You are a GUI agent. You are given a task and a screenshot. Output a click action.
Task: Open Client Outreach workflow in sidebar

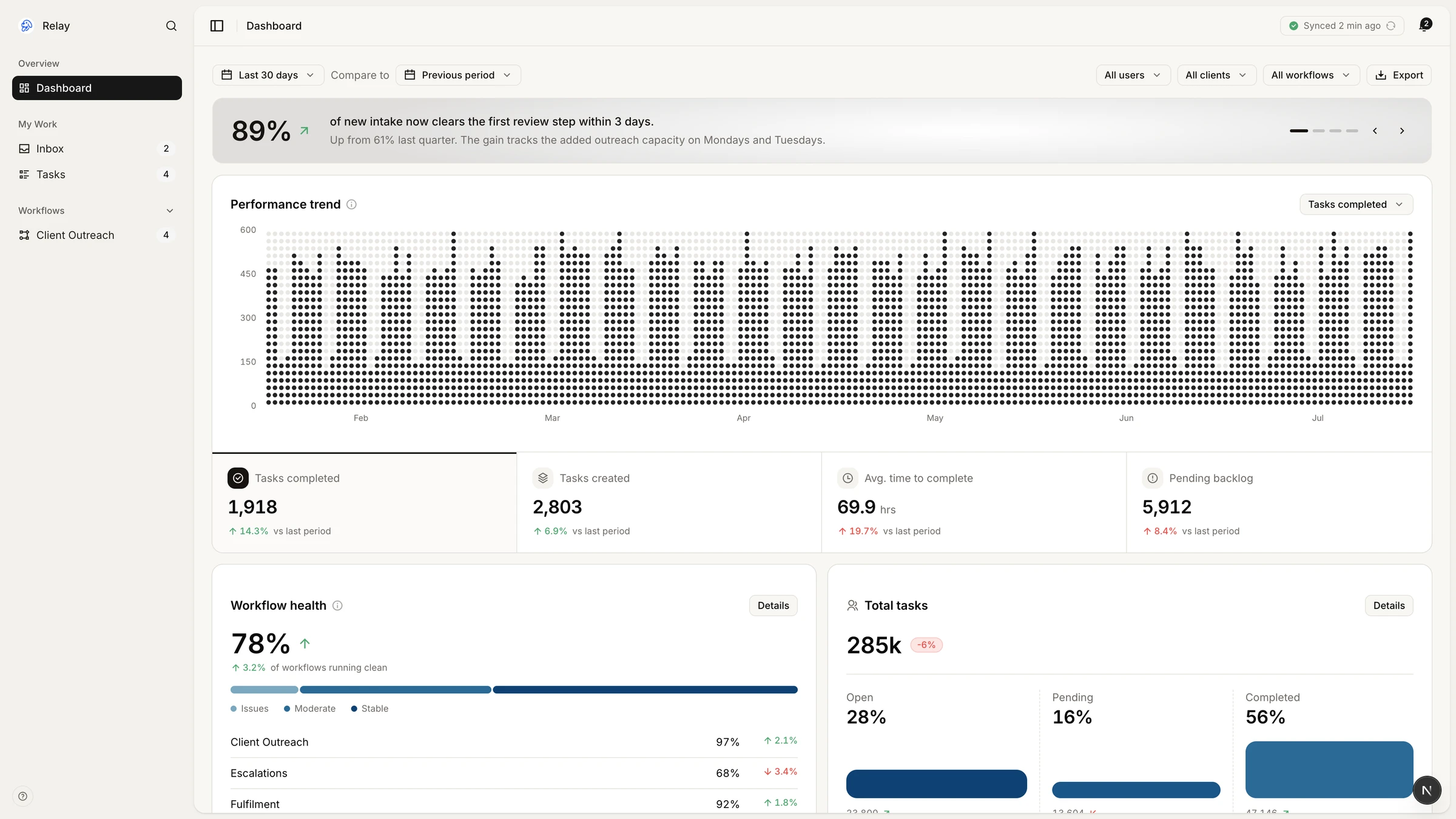pyautogui.click(x=97, y=235)
